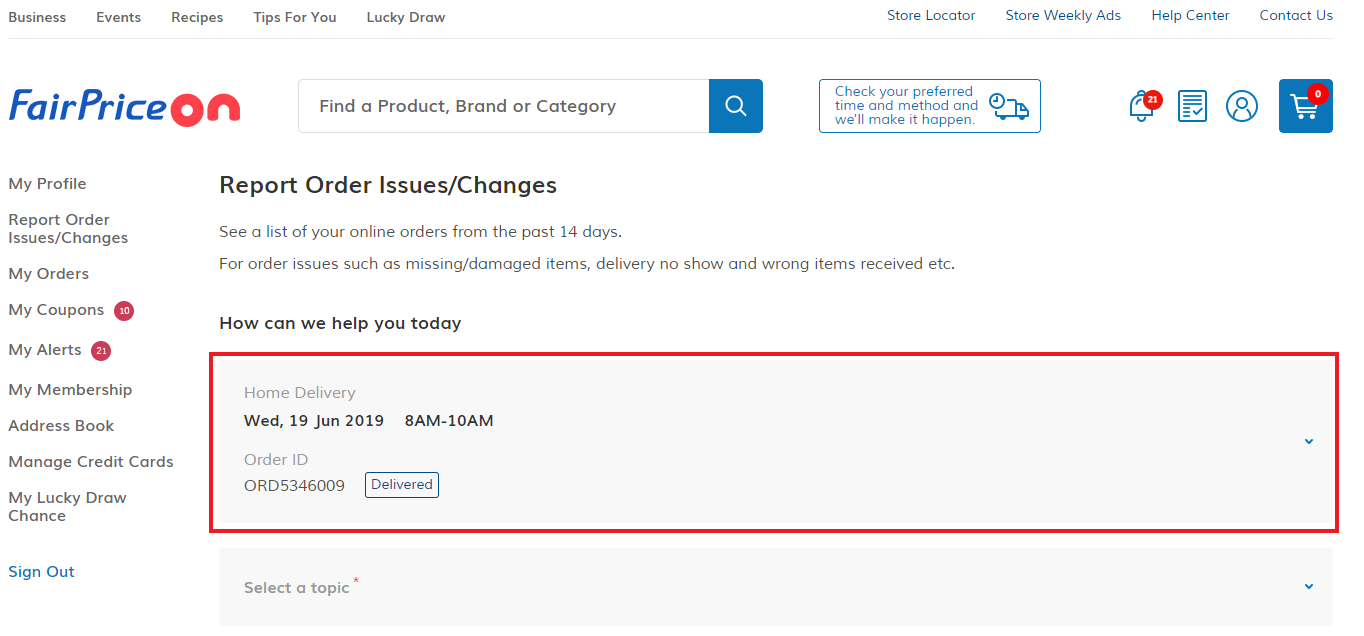Open the Recipes menu item
The image size is (1364, 636).
[x=197, y=17]
